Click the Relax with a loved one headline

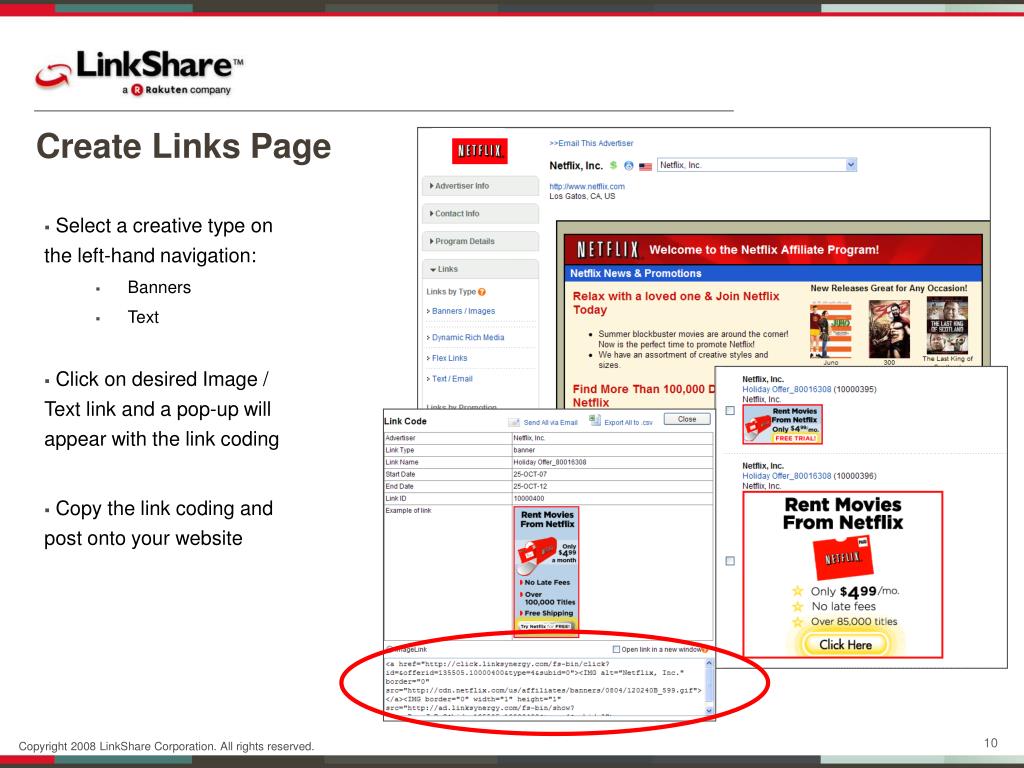676,302
